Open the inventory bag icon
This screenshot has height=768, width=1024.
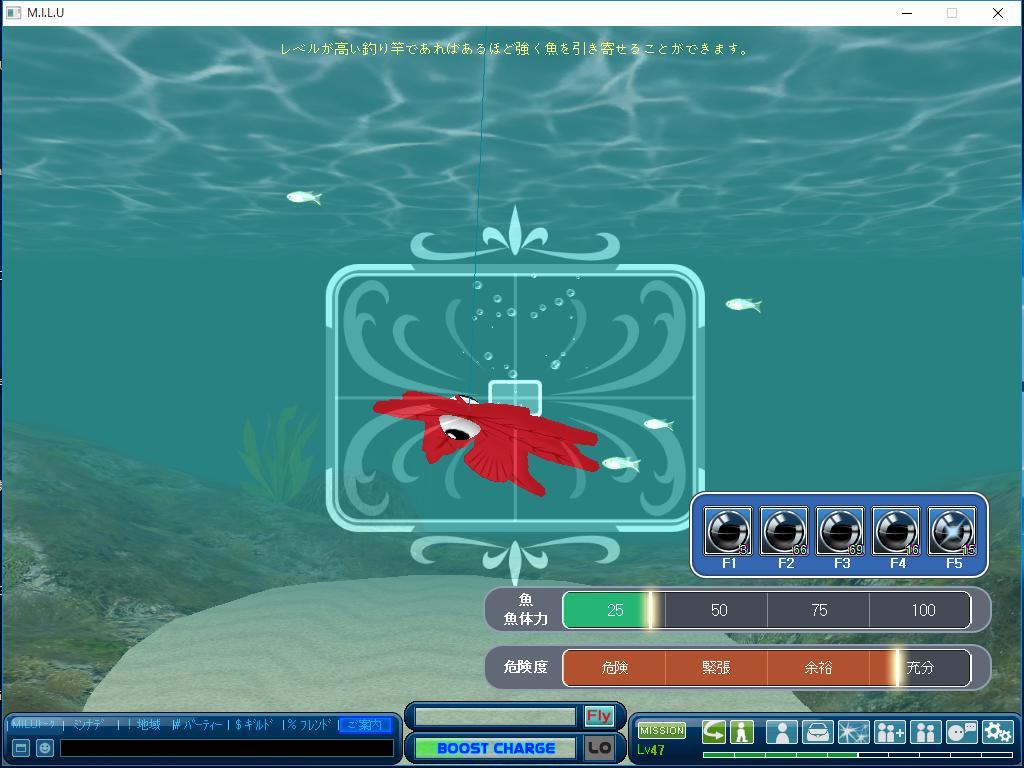click(818, 732)
